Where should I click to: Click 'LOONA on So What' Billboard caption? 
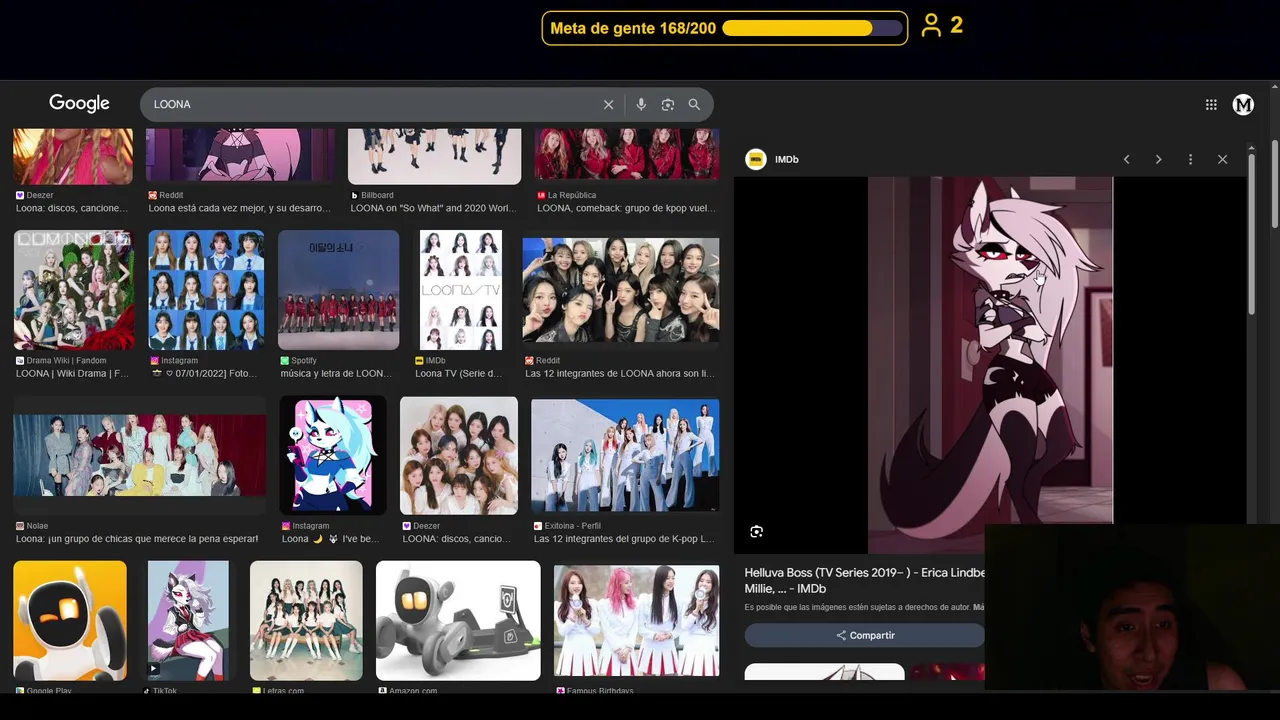(434, 208)
